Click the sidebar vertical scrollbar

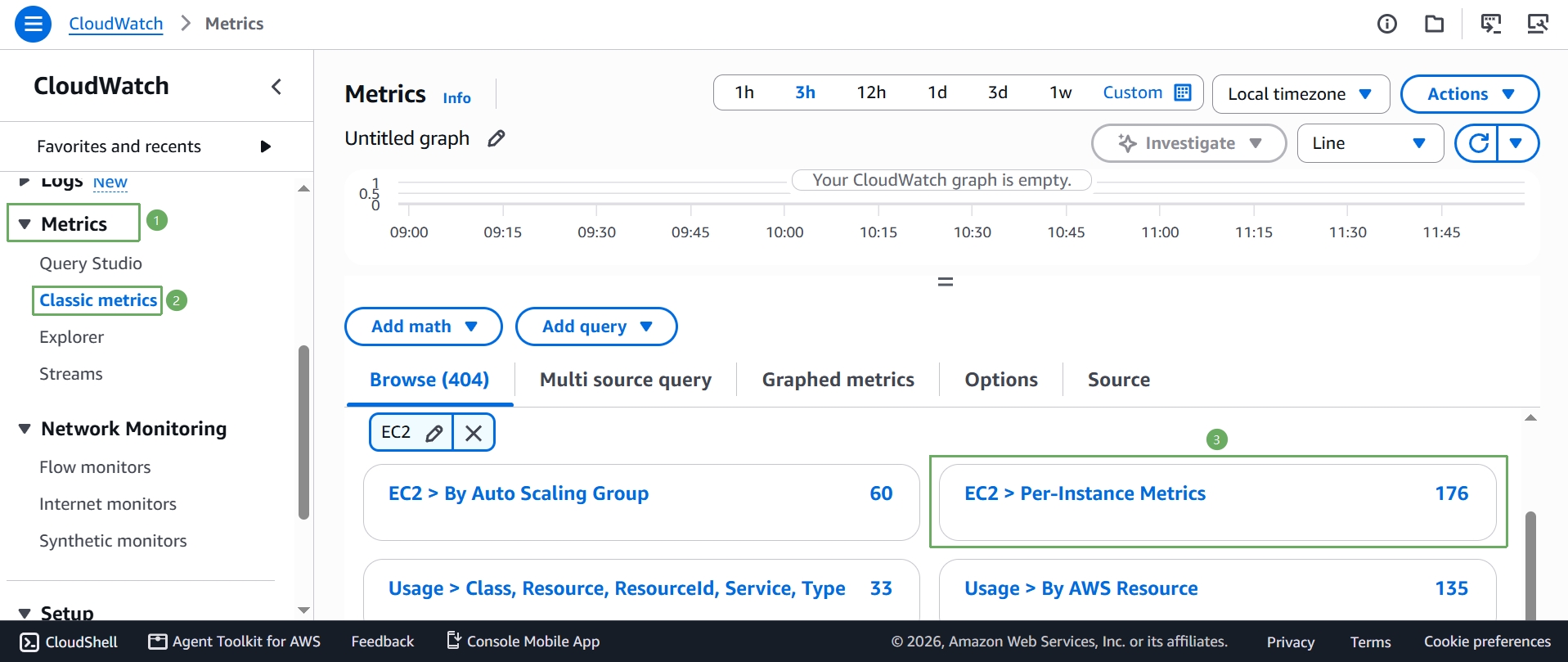tap(303, 432)
